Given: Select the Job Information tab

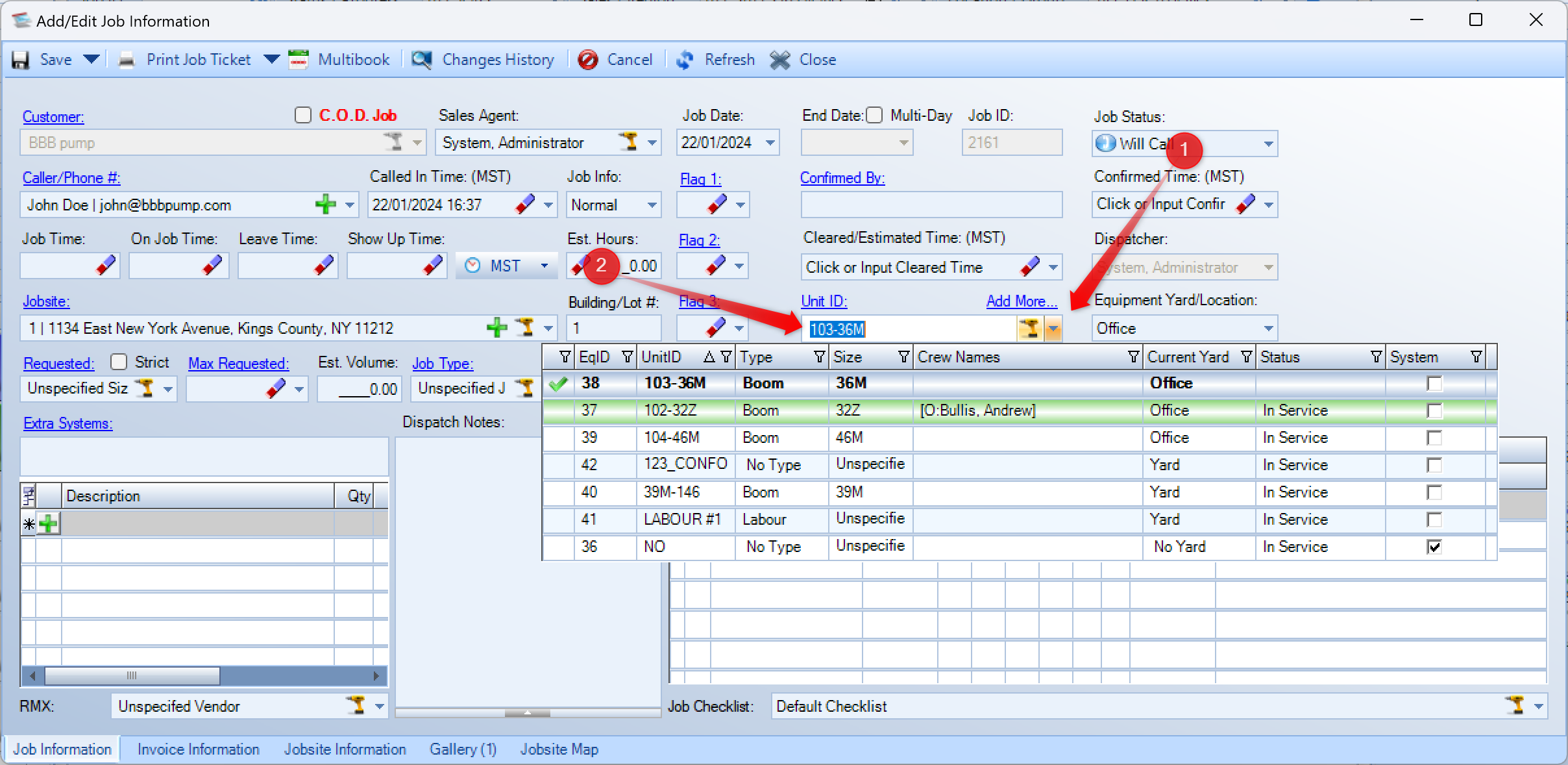Looking at the screenshot, I should point(62,749).
